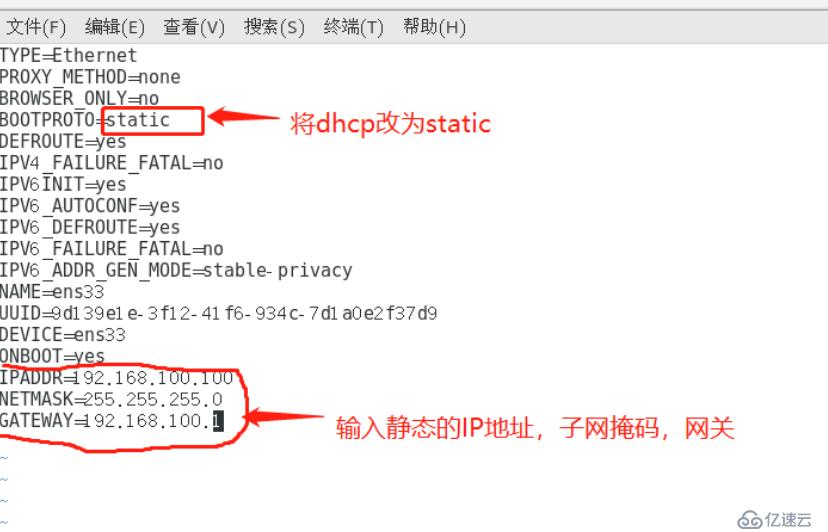Click the NAME=ens33 line
This screenshot has height=532, width=828.
tap(52, 292)
